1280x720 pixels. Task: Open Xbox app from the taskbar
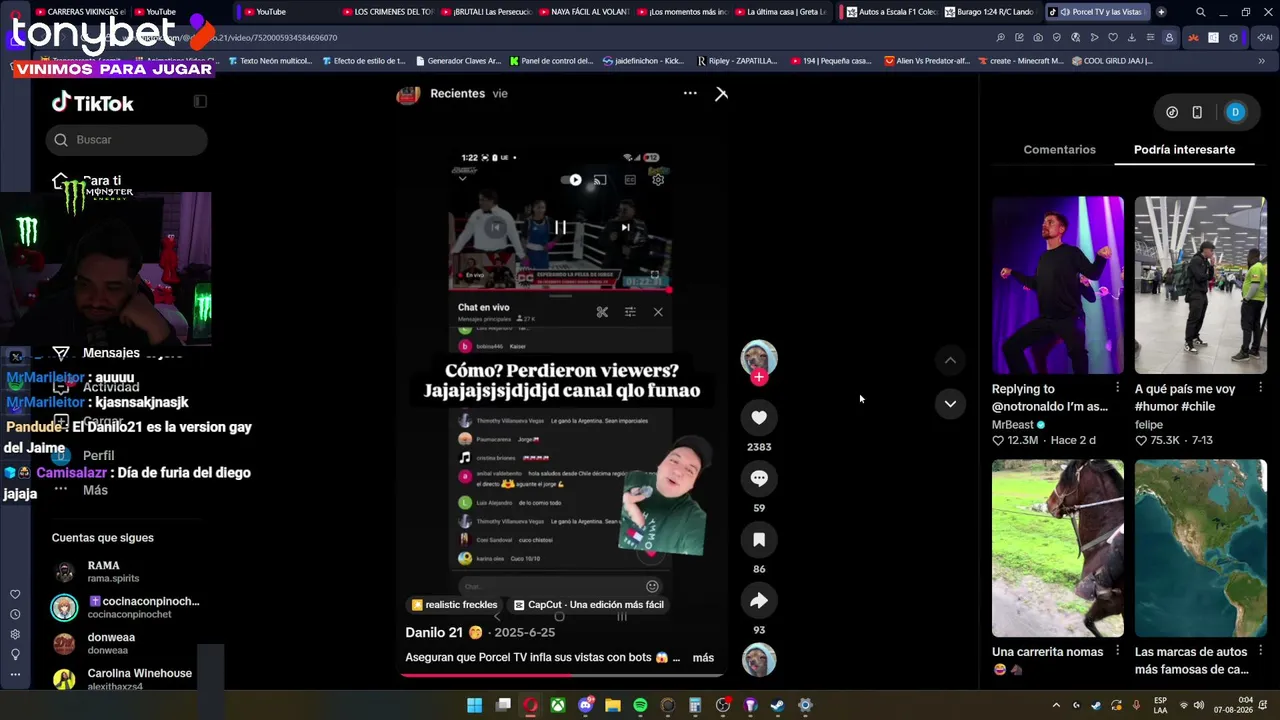click(x=557, y=705)
